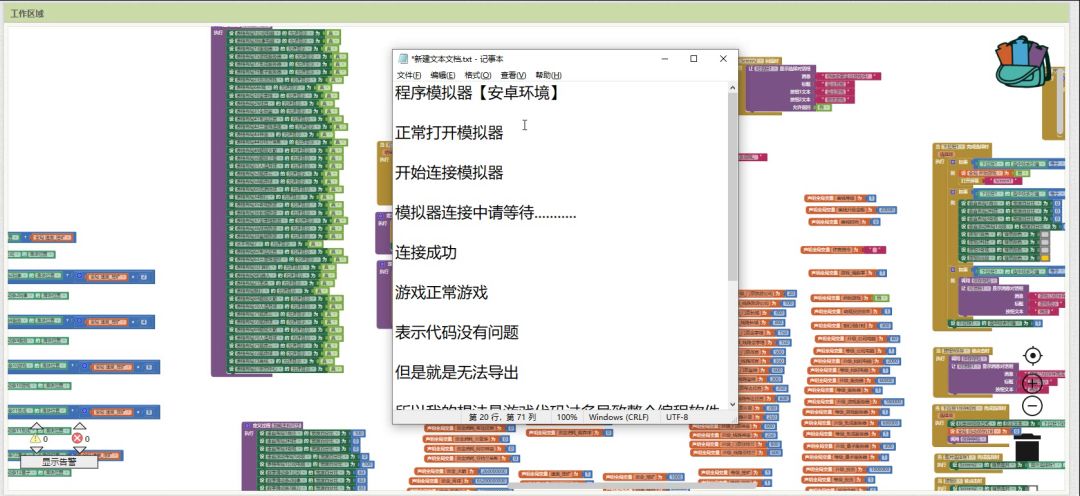This screenshot has height=496, width=1080.
Task: Jump to previous warning with up arrow
Action: pos(36,427)
